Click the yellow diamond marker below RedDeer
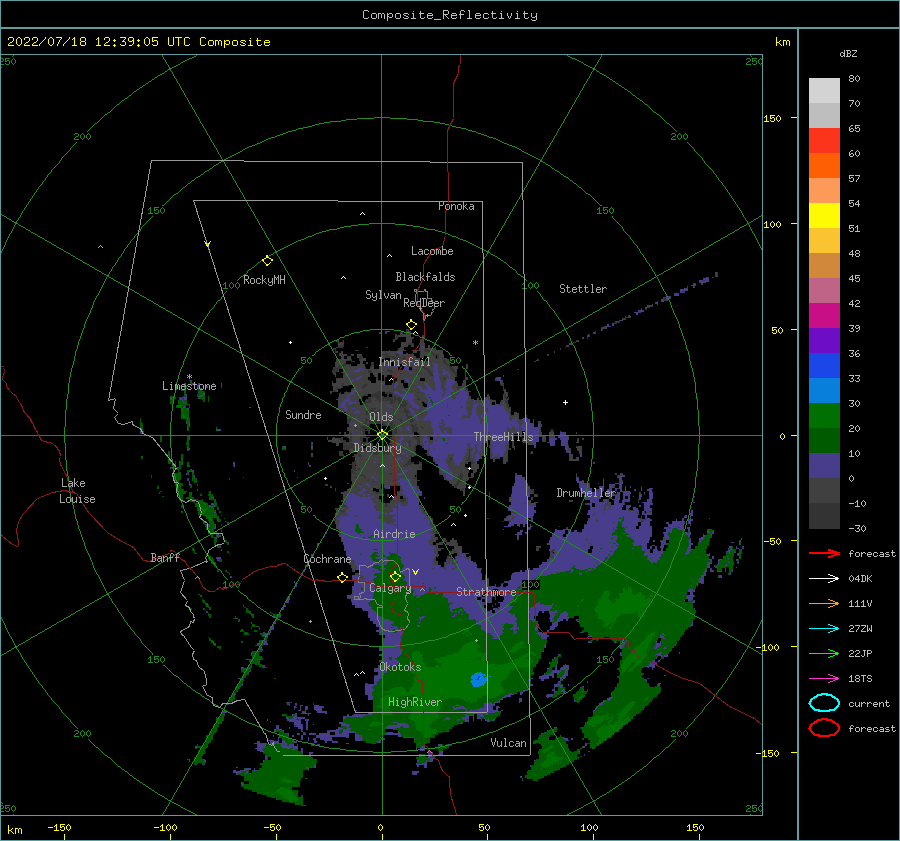Image resolution: width=900 pixels, height=841 pixels. point(412,325)
